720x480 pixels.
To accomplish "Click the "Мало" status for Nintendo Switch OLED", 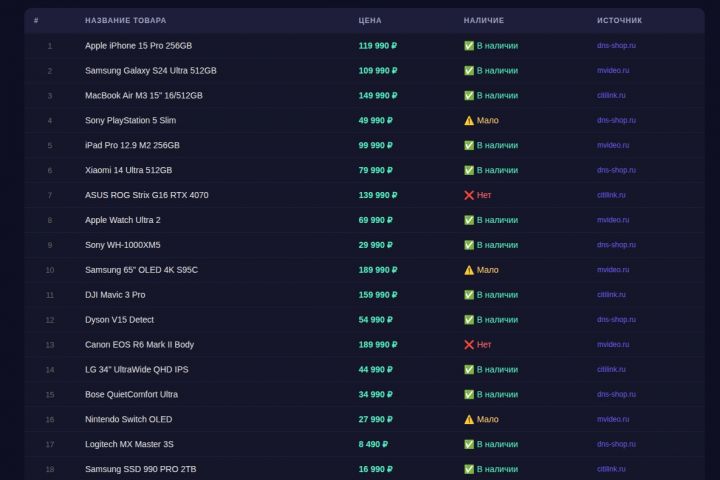I will coord(488,419).
